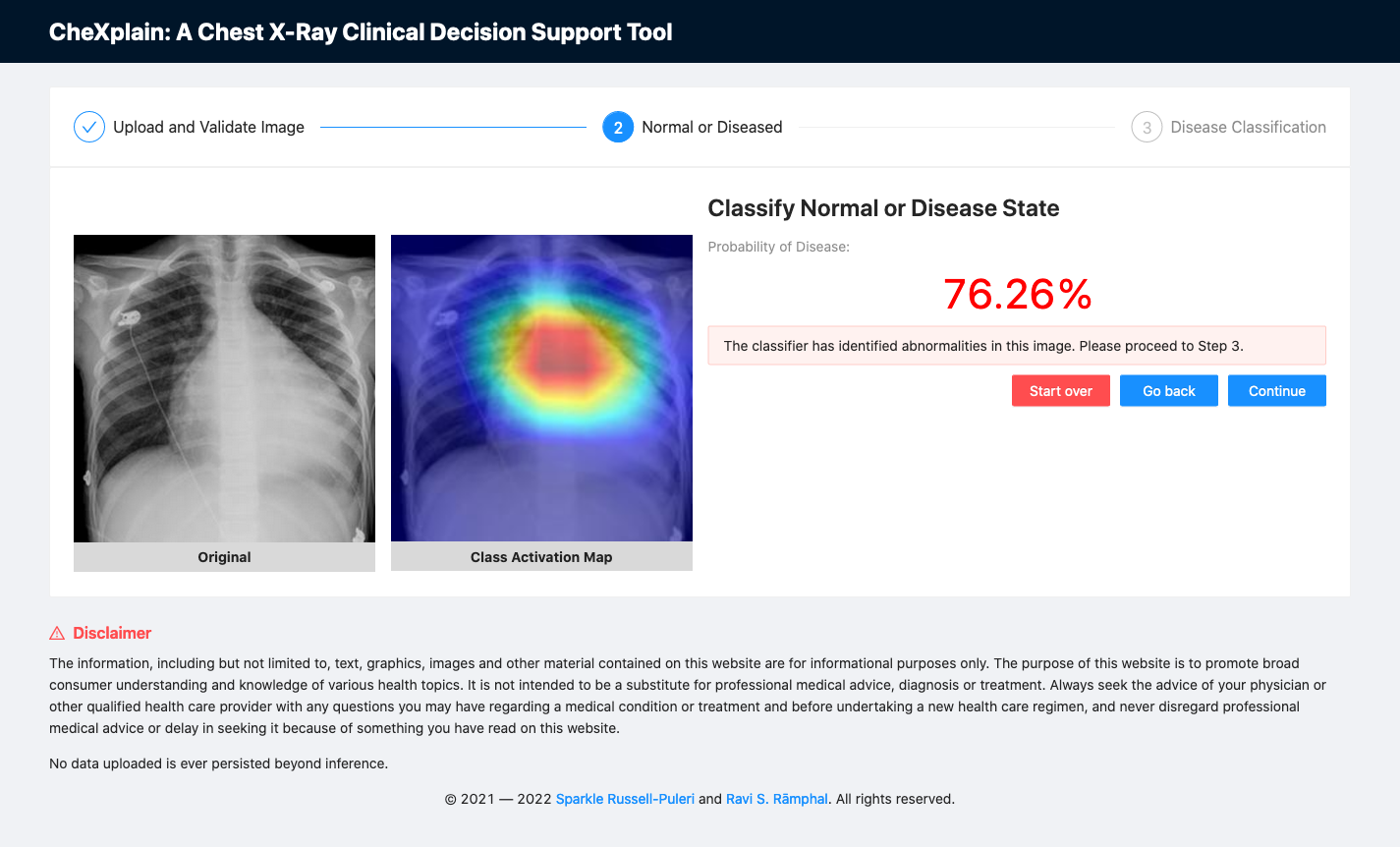Select the Normal or Diseased step label
Screen dimensions: 1400x847
(712, 127)
